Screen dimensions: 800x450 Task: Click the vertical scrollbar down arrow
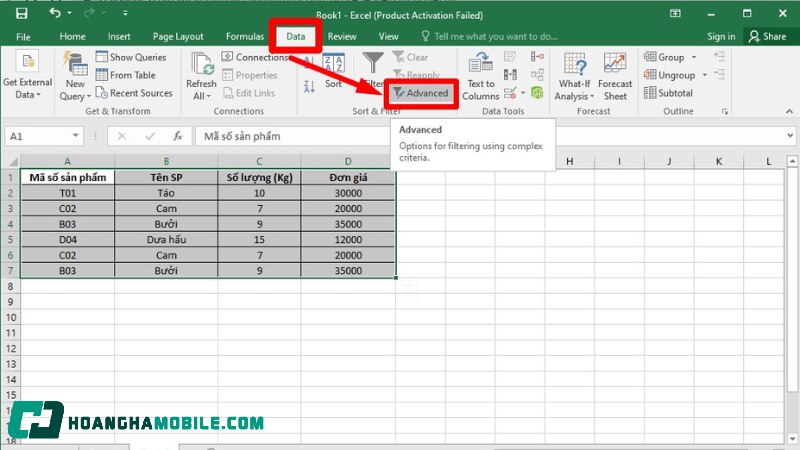pyautogui.click(x=792, y=438)
